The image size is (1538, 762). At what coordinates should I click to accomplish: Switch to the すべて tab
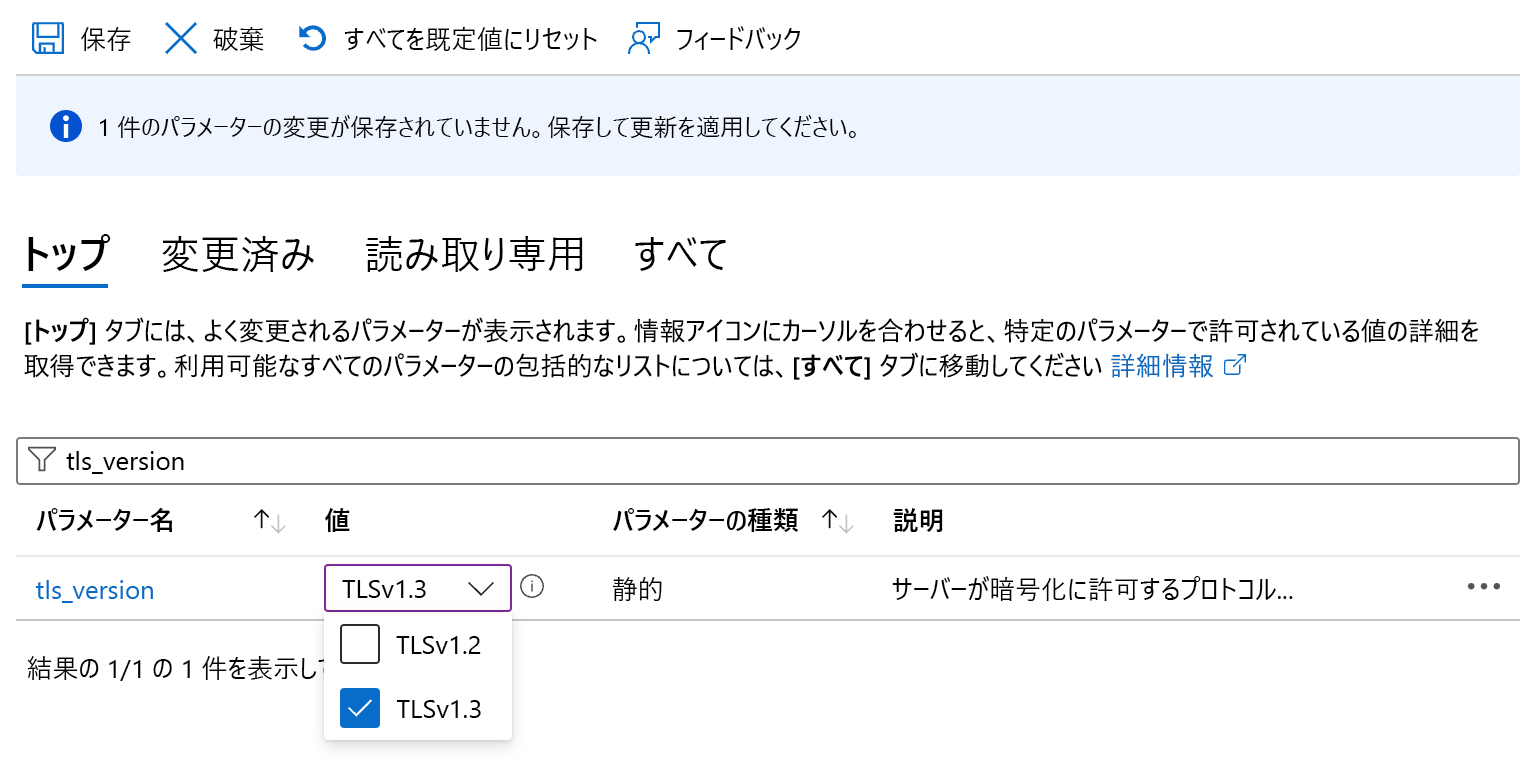(x=680, y=255)
